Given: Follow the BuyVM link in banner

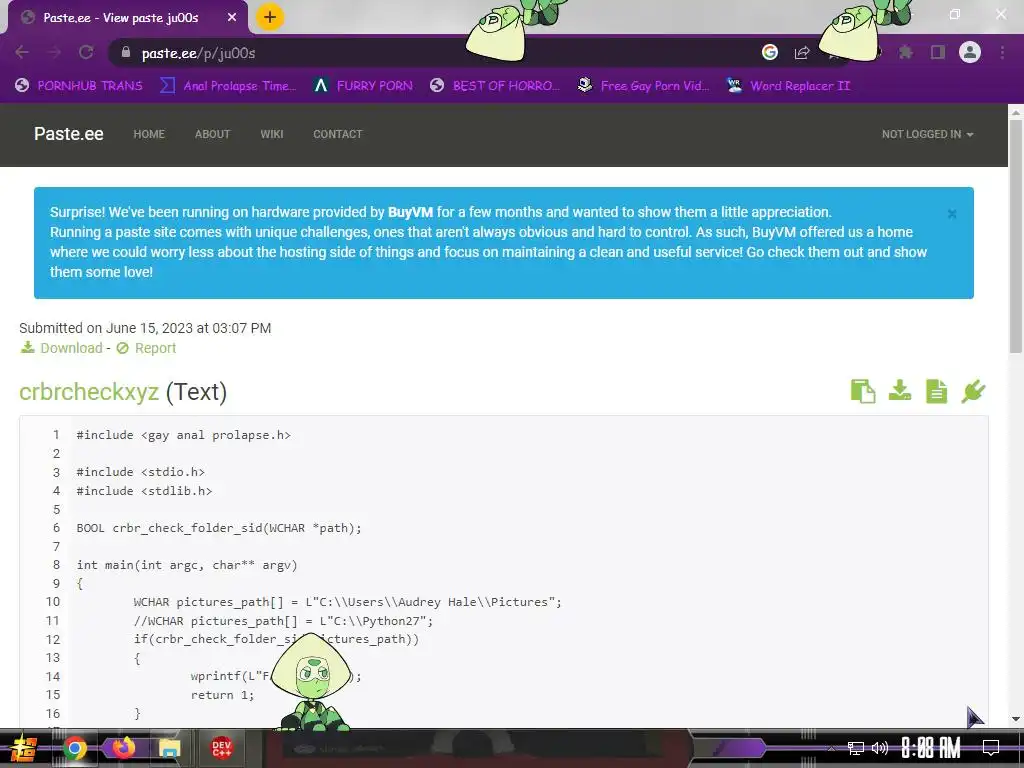Looking at the screenshot, I should [410, 212].
